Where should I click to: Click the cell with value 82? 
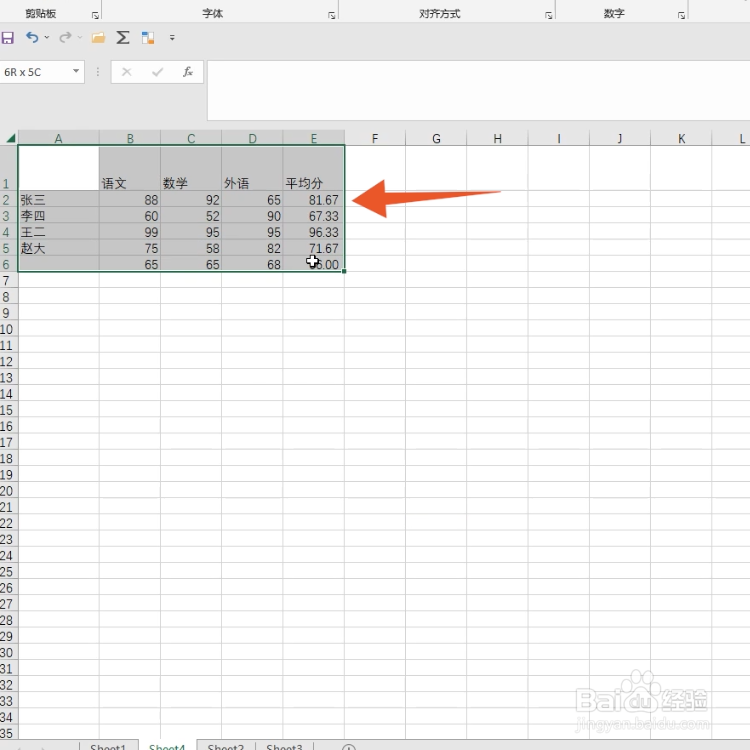252,248
